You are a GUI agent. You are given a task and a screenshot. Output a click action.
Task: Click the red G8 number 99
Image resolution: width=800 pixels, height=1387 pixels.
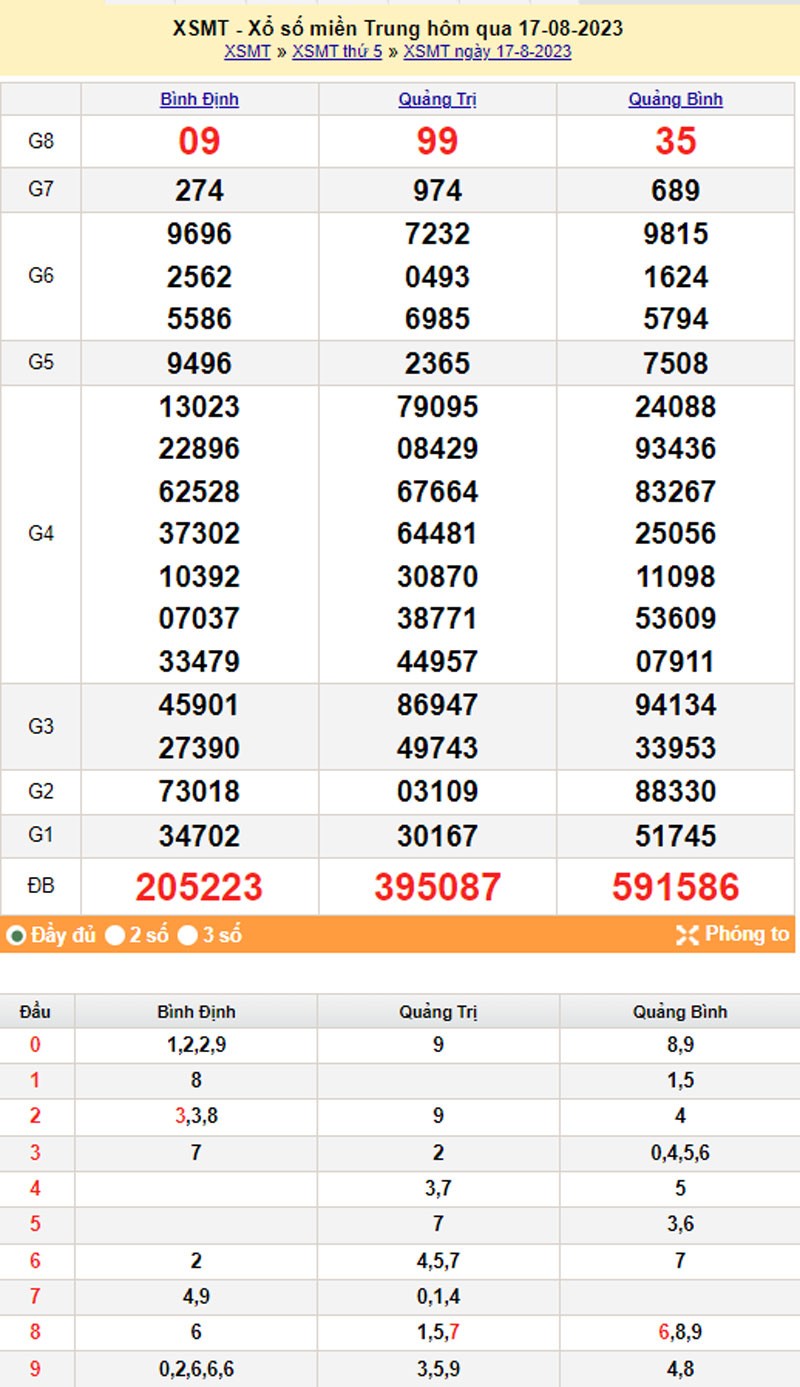pos(437,141)
